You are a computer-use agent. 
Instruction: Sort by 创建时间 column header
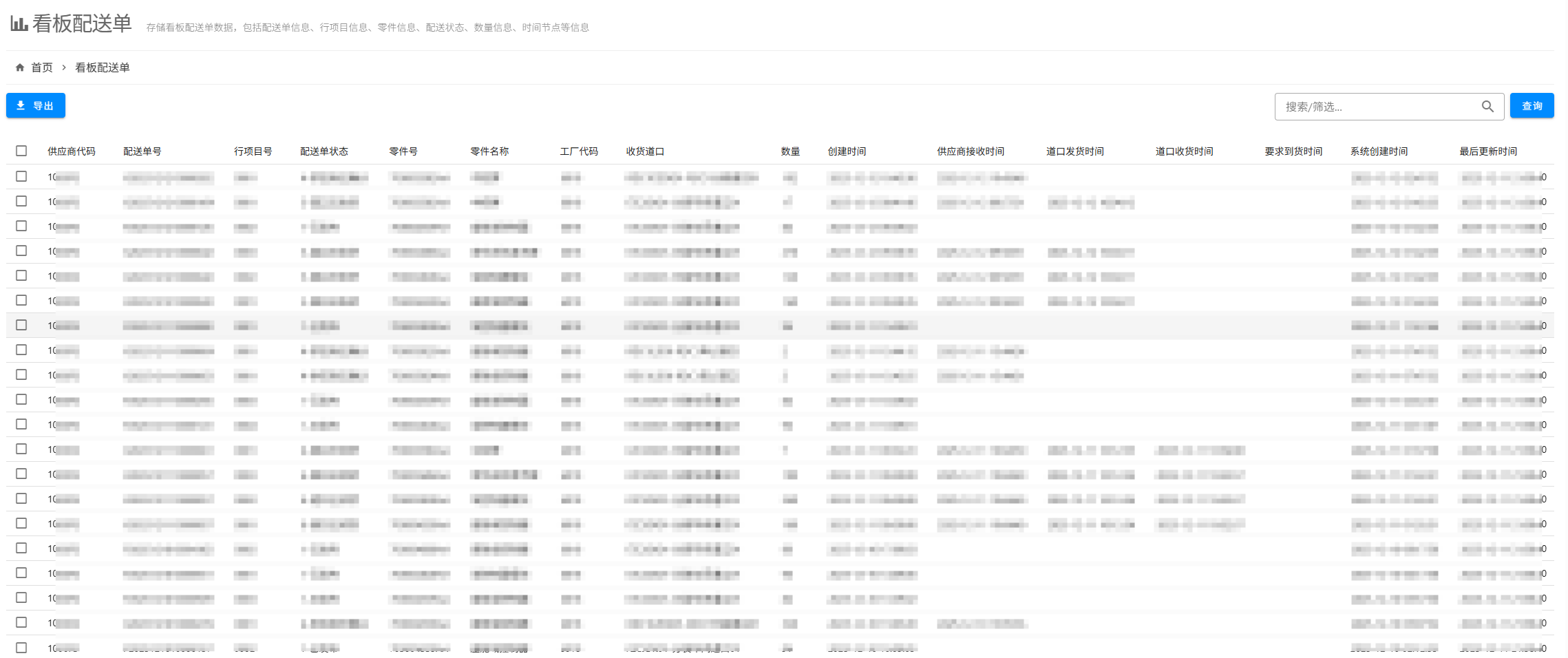click(x=846, y=151)
